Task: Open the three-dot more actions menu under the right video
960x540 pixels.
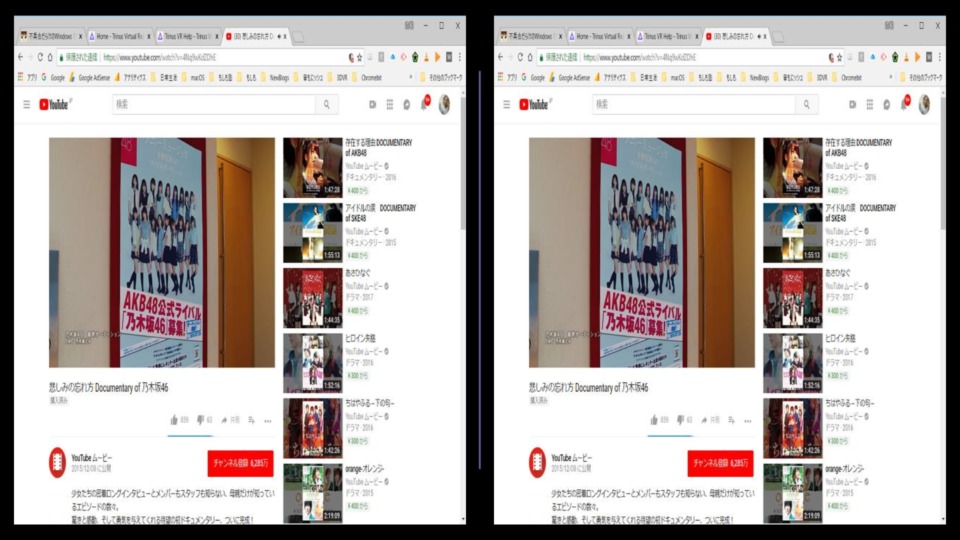Action: click(748, 421)
